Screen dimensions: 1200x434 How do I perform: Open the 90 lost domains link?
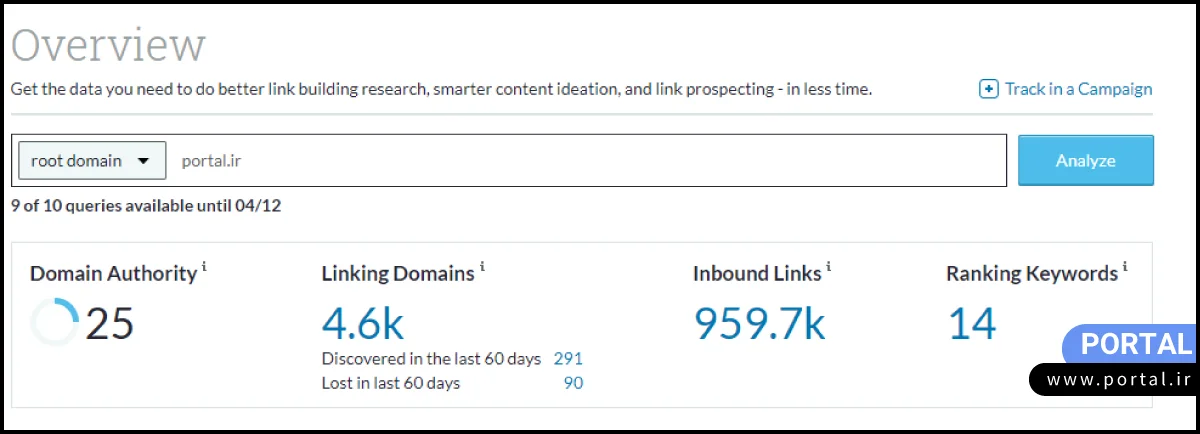573,382
